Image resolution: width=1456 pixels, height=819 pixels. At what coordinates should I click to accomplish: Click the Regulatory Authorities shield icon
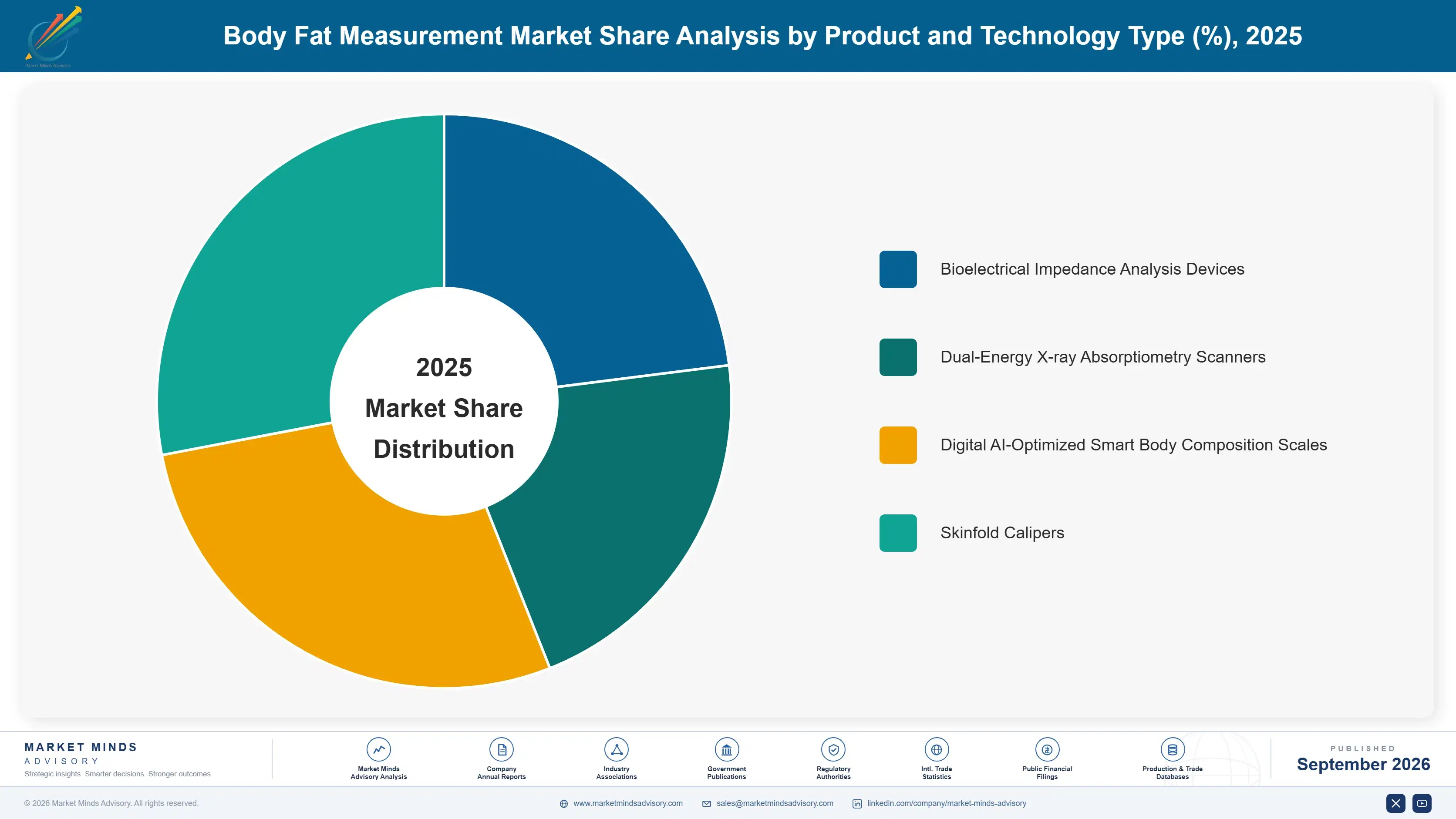(x=833, y=749)
